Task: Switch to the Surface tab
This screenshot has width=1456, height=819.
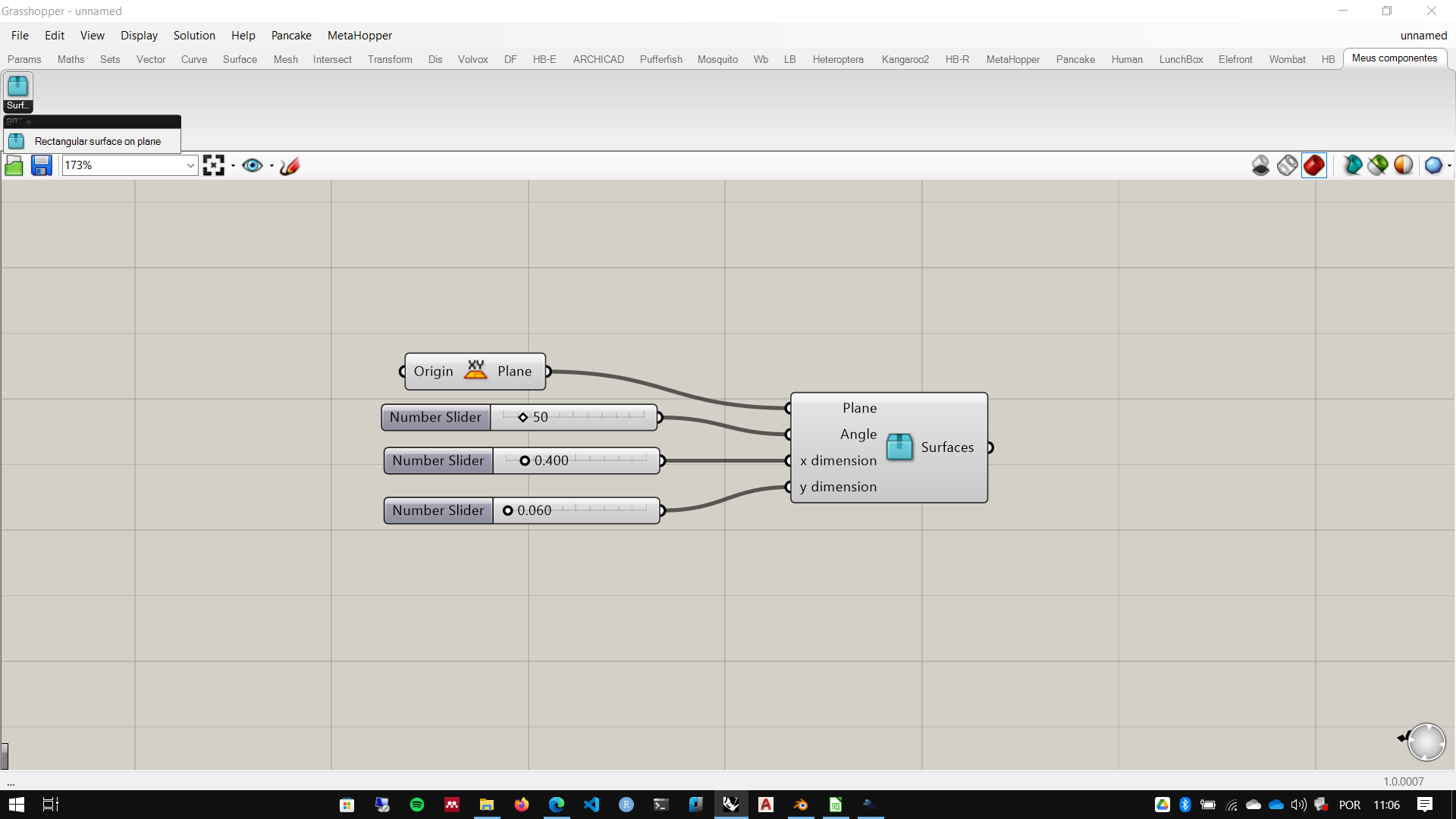Action: tap(240, 59)
